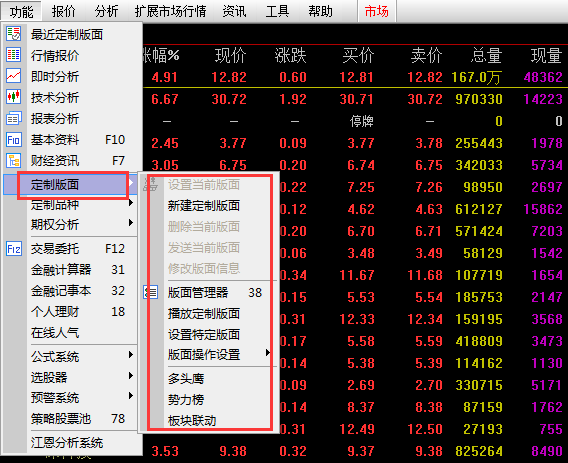This screenshot has width=568, height=463.
Task: Click the F10 基本资料 icon
Action: point(13,139)
